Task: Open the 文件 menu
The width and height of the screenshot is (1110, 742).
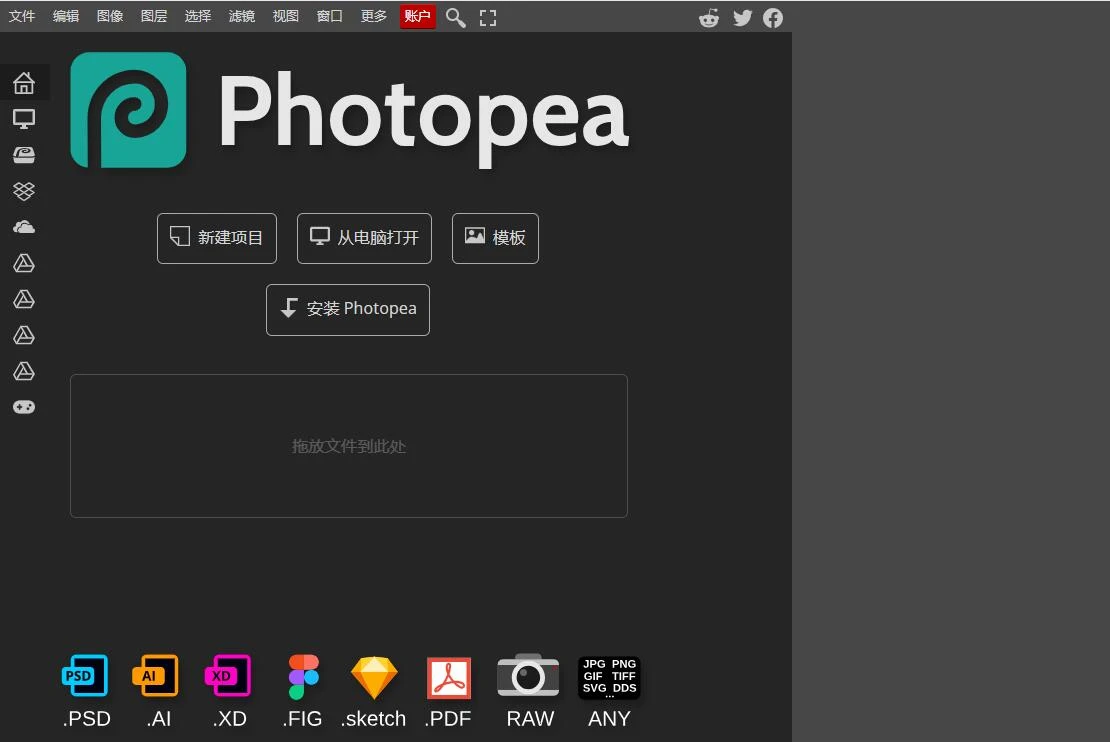Action: point(22,16)
